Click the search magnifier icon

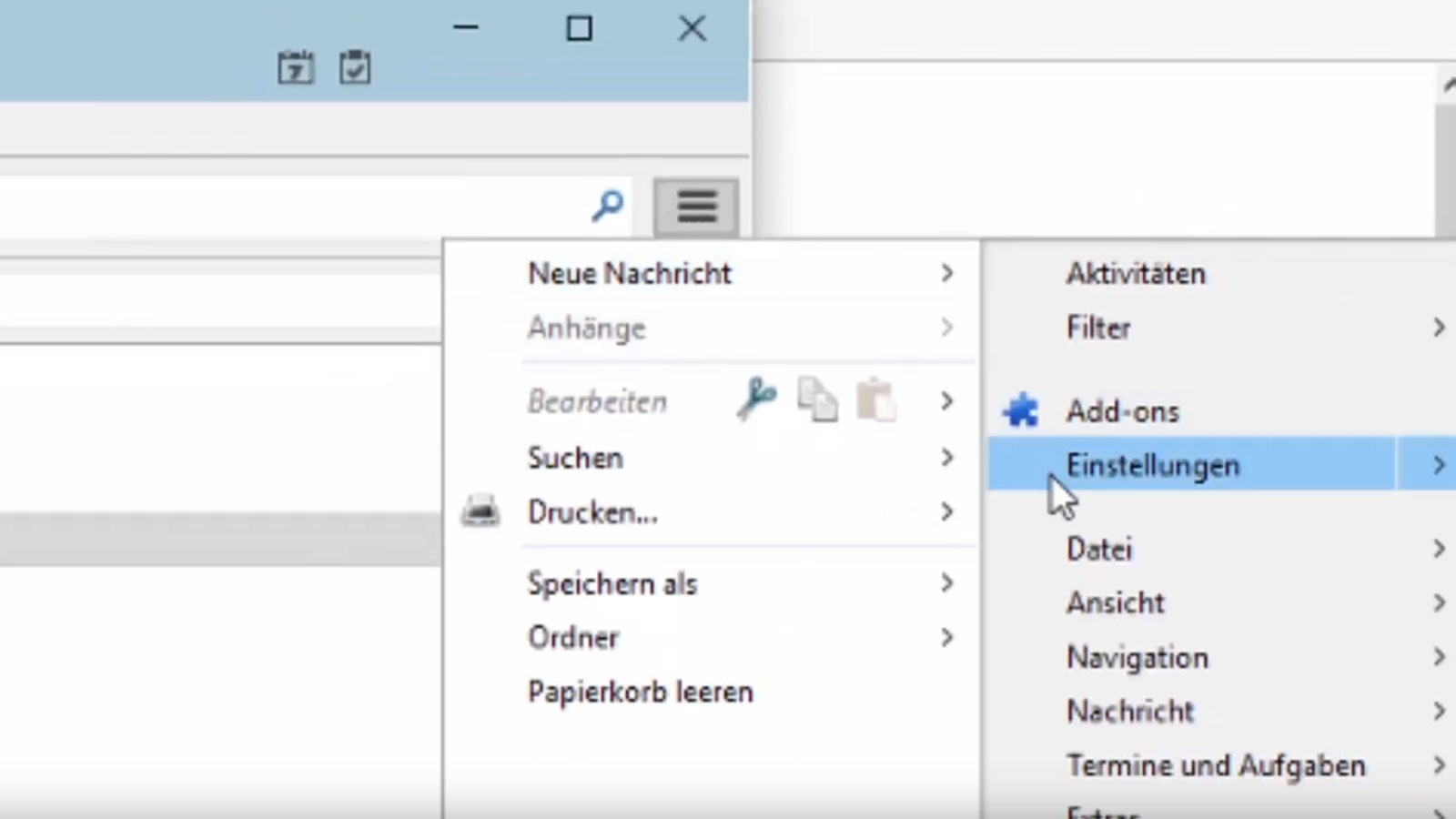606,207
